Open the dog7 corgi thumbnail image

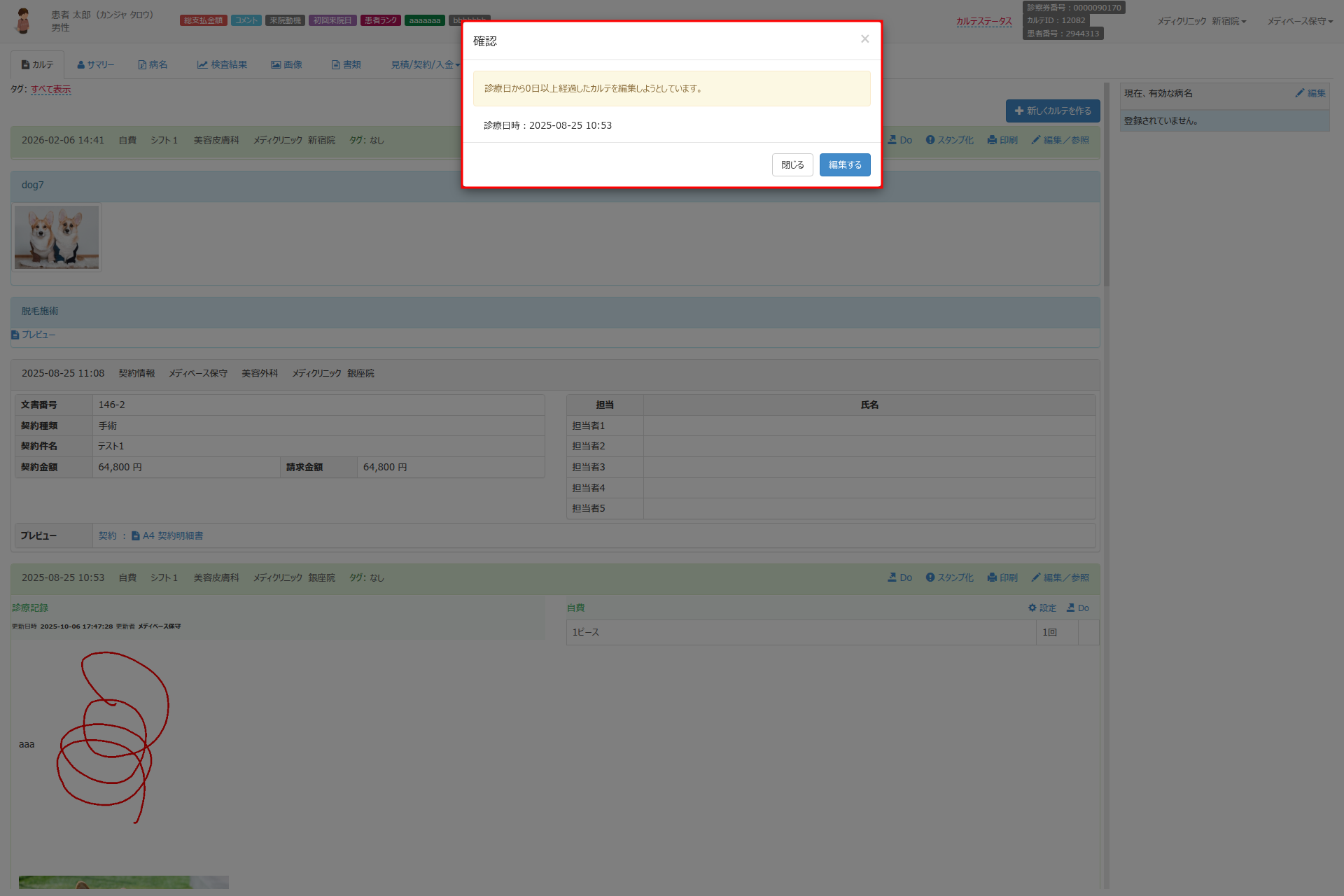point(57,237)
